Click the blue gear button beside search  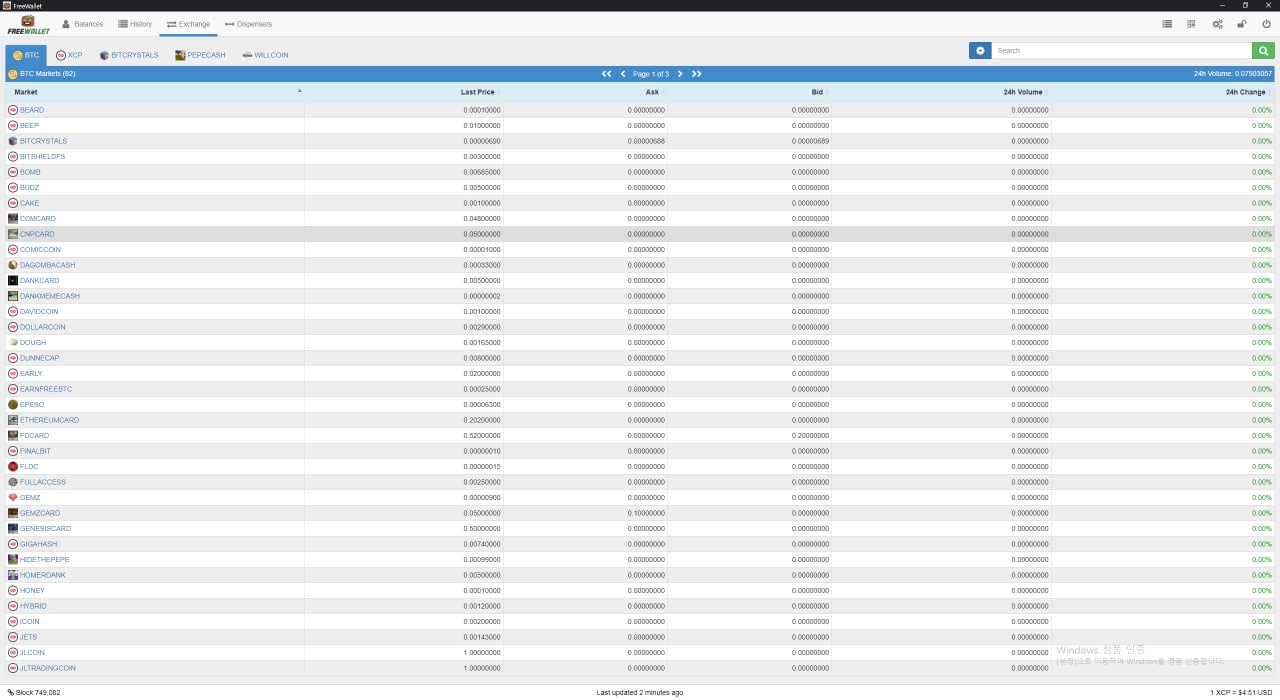(x=980, y=50)
